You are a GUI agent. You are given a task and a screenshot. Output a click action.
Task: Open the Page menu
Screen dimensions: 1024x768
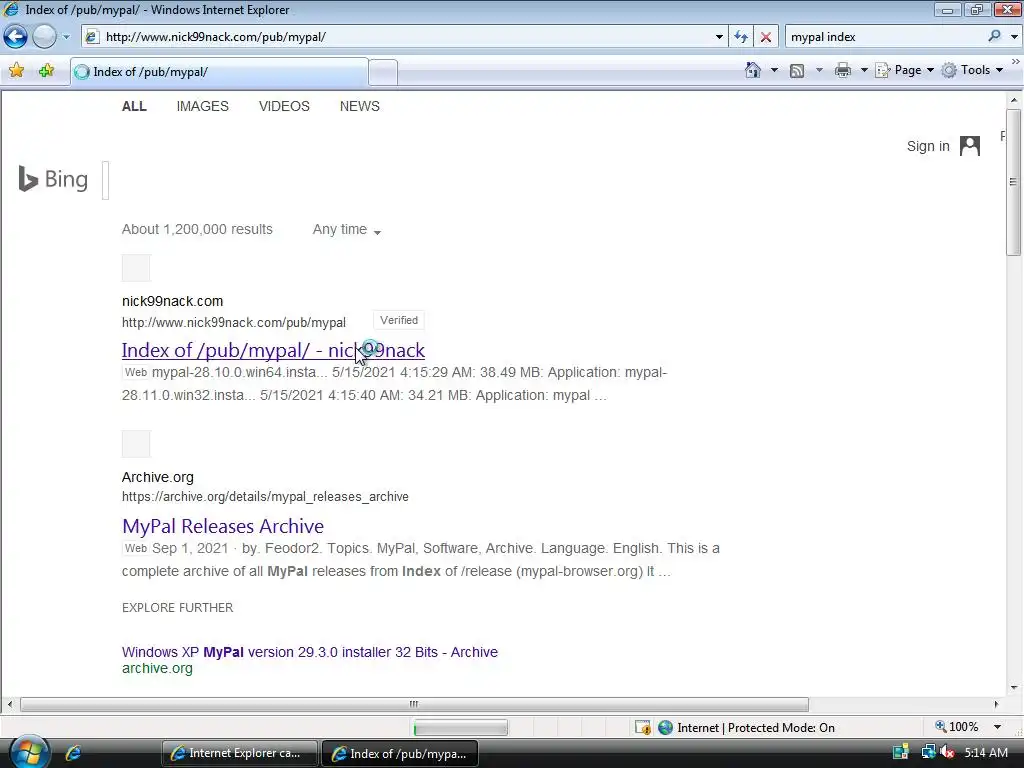[904, 70]
